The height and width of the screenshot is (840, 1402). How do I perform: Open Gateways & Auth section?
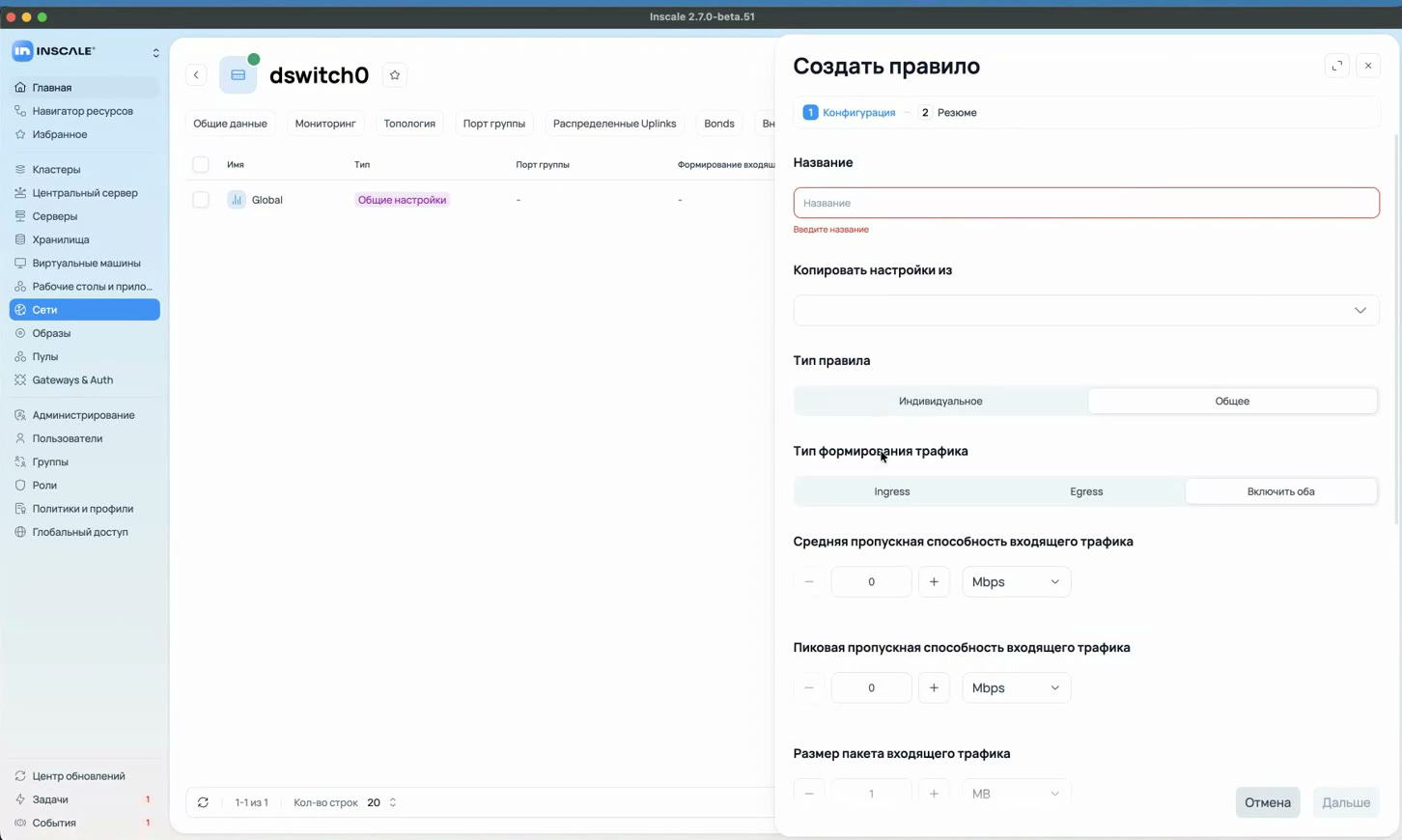[85, 380]
